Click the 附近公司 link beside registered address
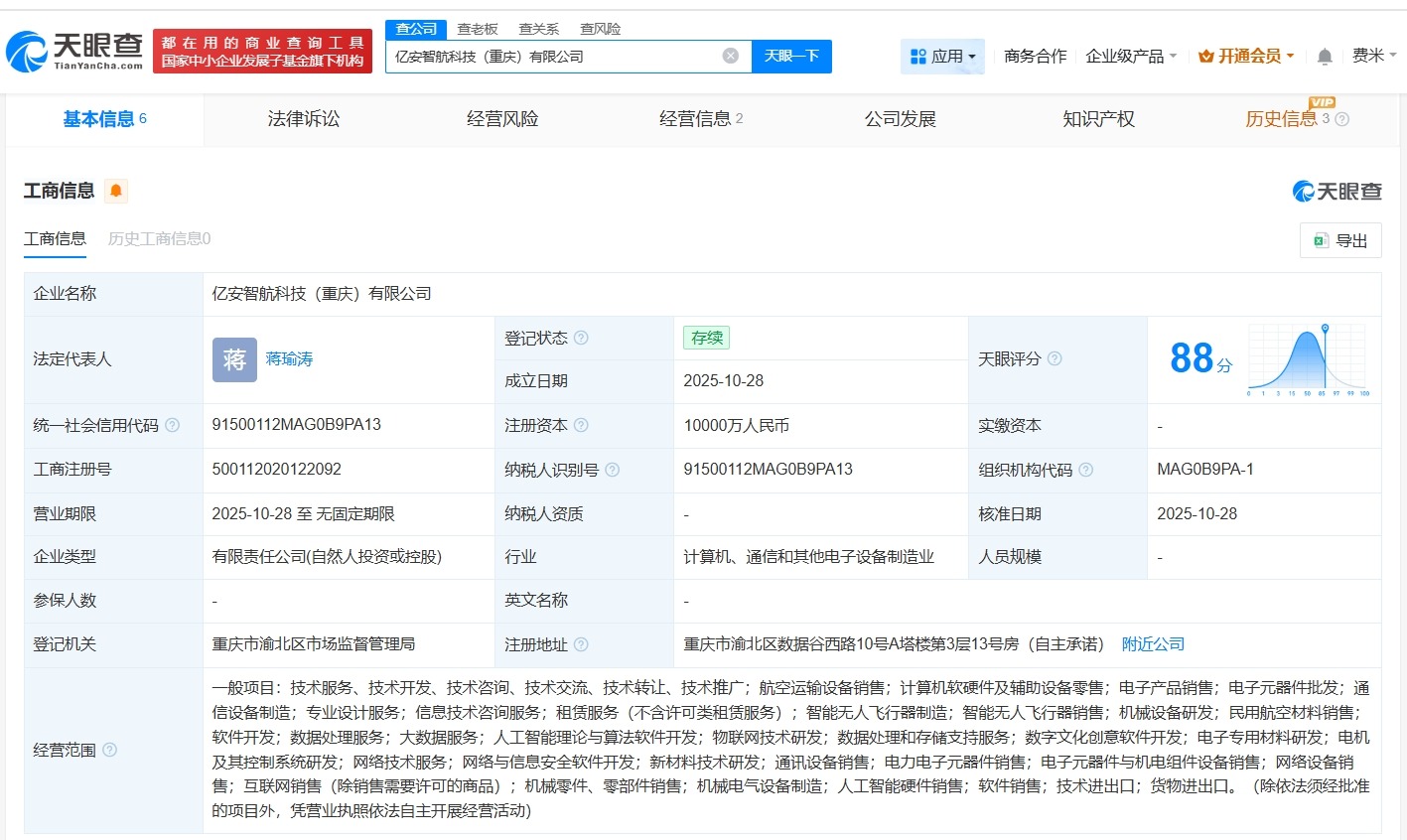Image resolution: width=1407 pixels, height=840 pixels. click(x=1152, y=643)
